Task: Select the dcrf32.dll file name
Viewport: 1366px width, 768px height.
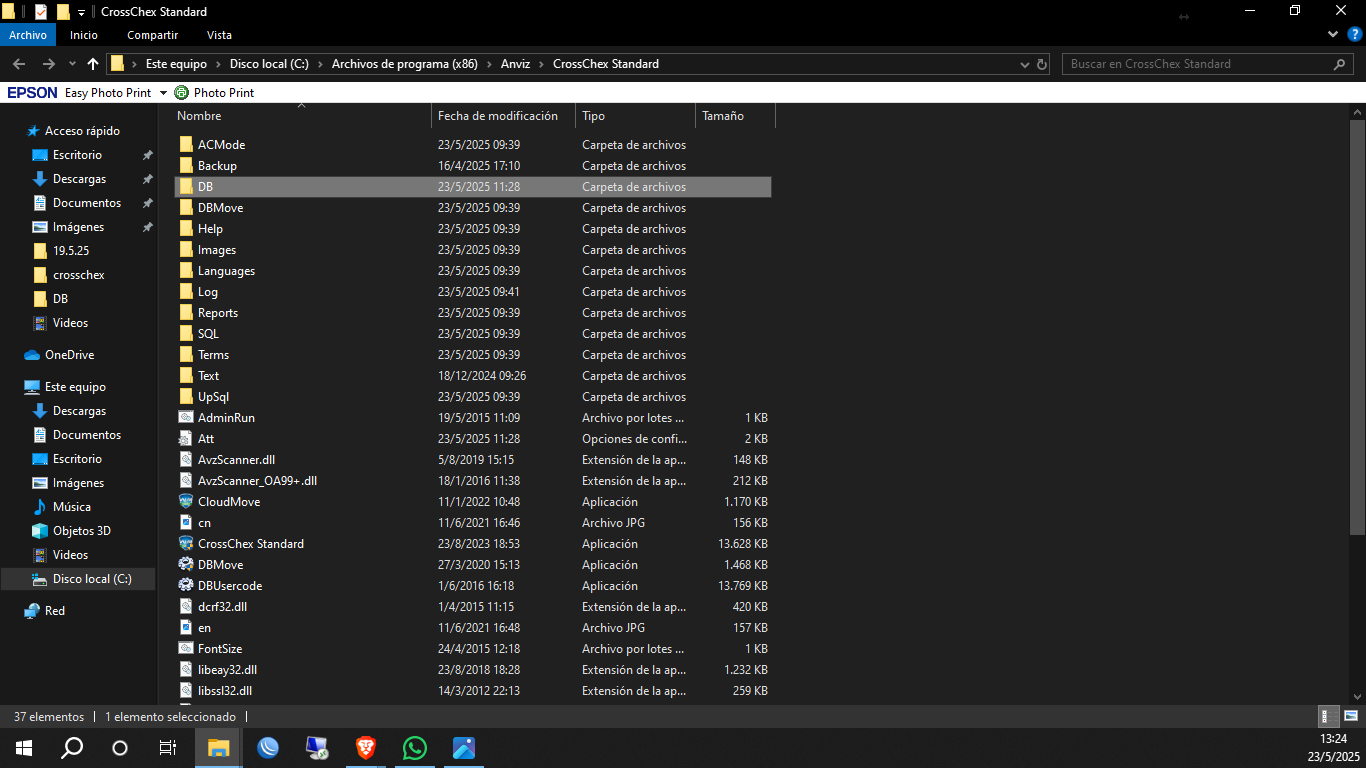Action: 222,607
